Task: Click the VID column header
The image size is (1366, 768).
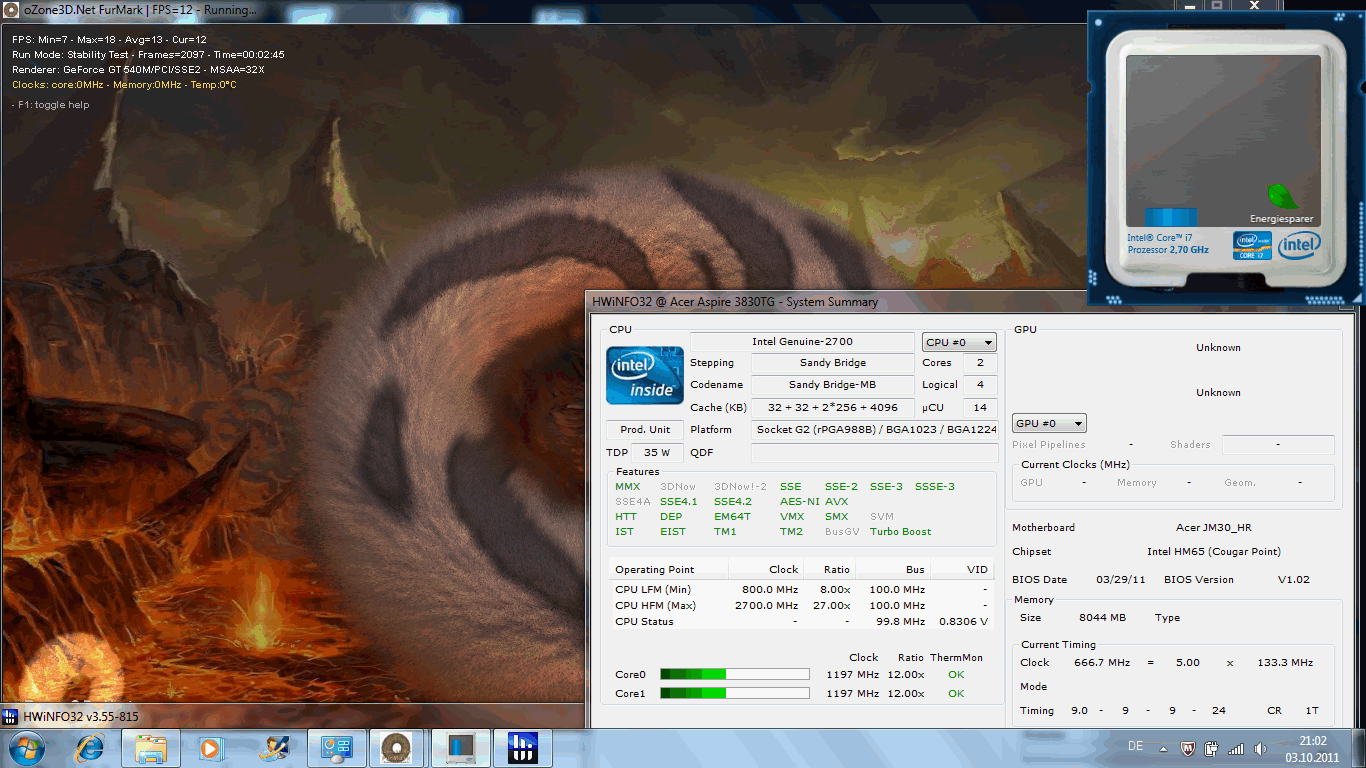Action: pos(962,569)
